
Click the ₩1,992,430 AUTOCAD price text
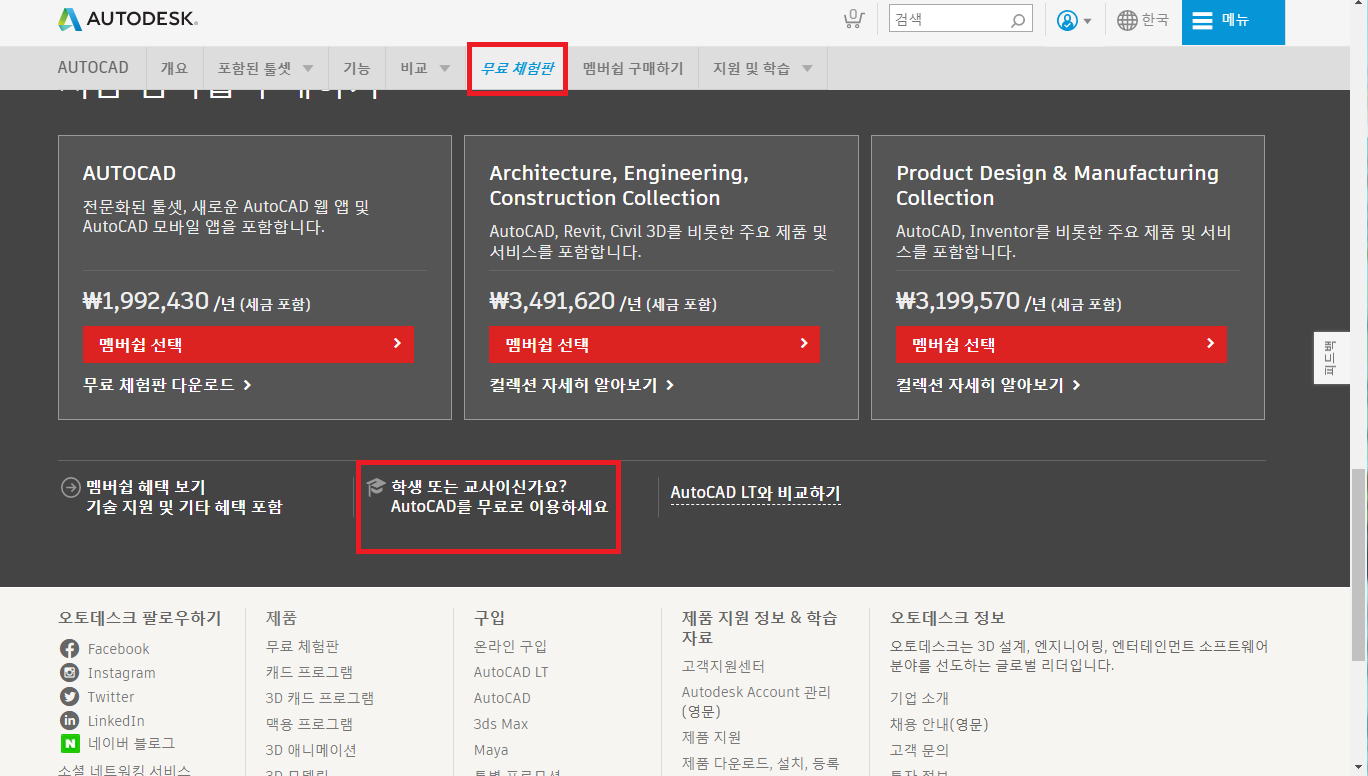pos(146,301)
